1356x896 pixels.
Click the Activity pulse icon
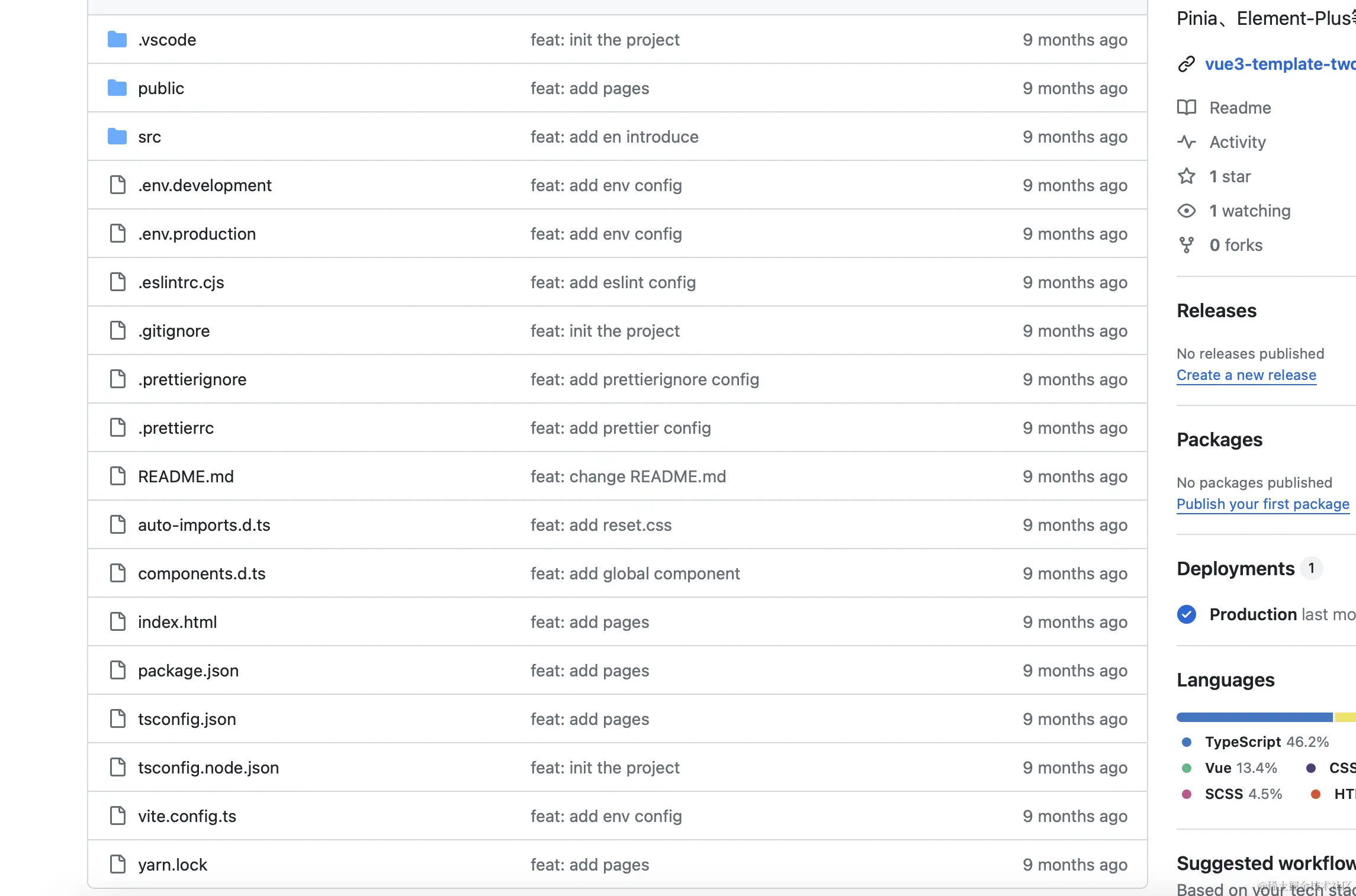click(x=1187, y=142)
